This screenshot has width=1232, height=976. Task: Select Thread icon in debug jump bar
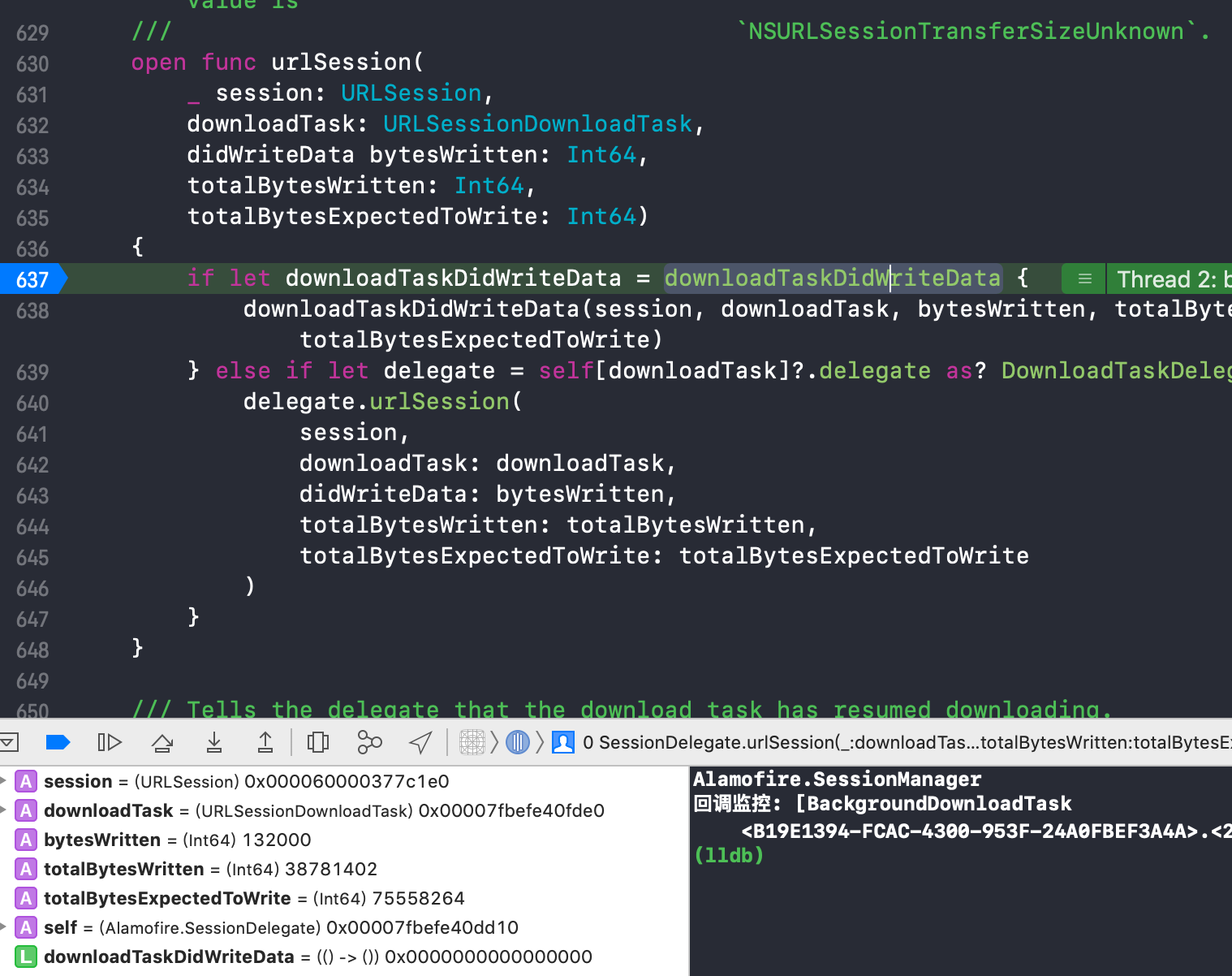(518, 742)
